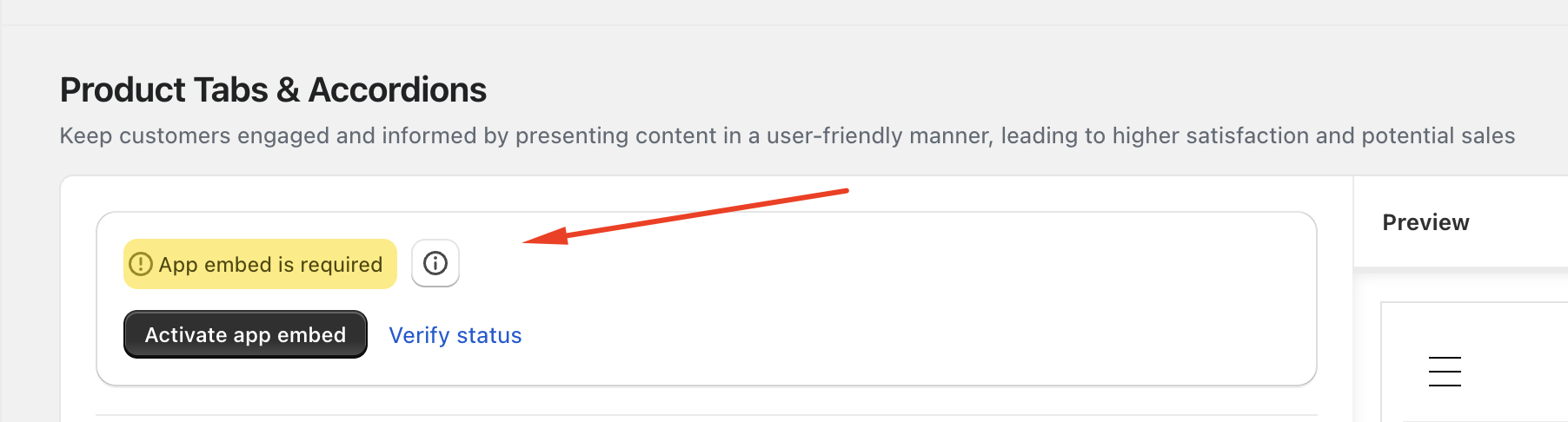The width and height of the screenshot is (1568, 422).
Task: Open the hamburger menu in the preview
Action: (1445, 372)
